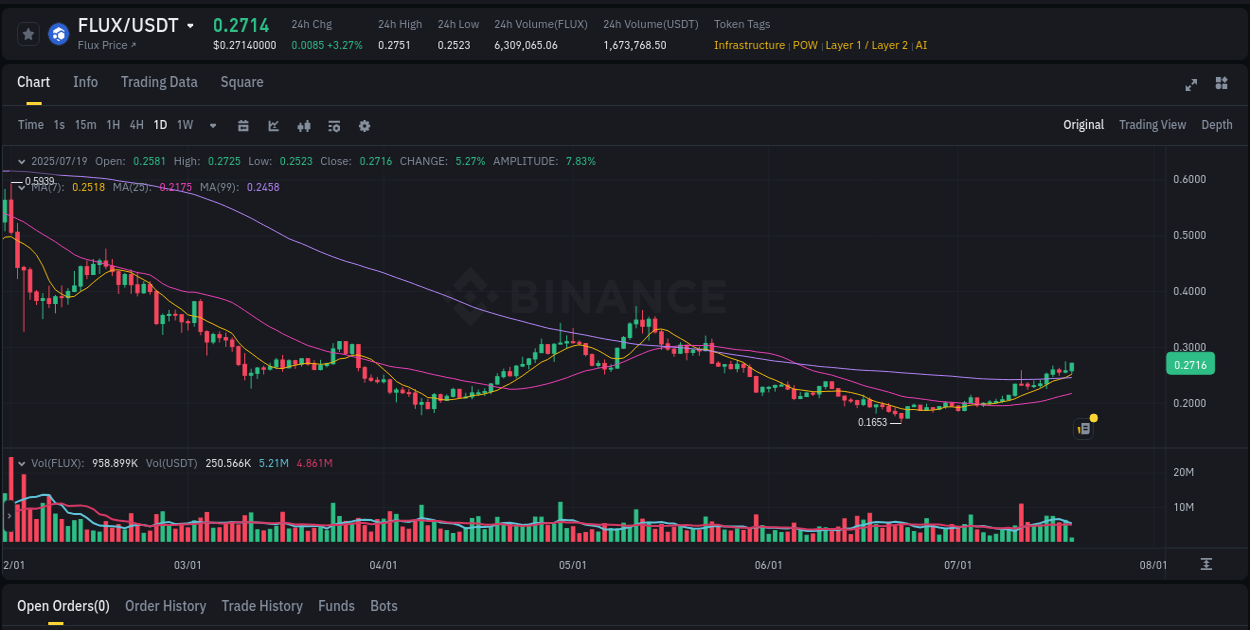This screenshot has width=1250, height=630.
Task: Select the candlestick chart style icon
Action: coord(303,125)
